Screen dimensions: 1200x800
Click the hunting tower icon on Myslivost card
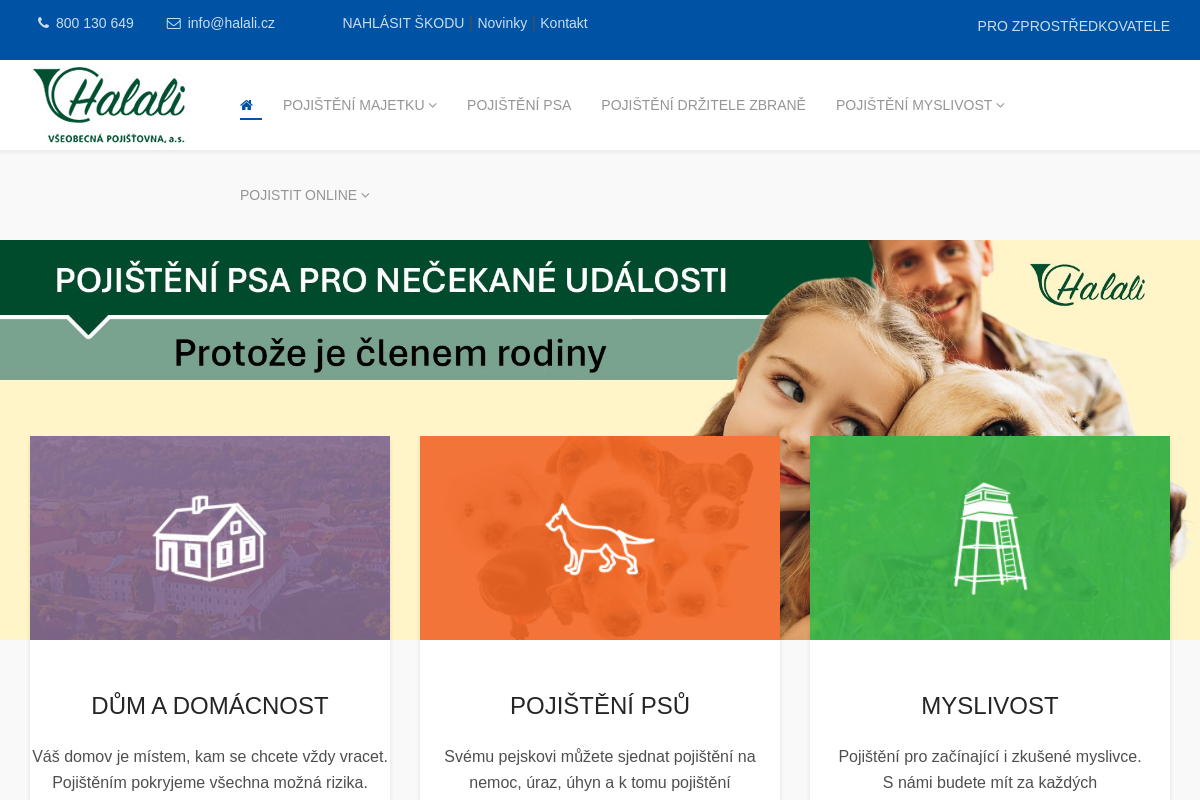point(990,538)
